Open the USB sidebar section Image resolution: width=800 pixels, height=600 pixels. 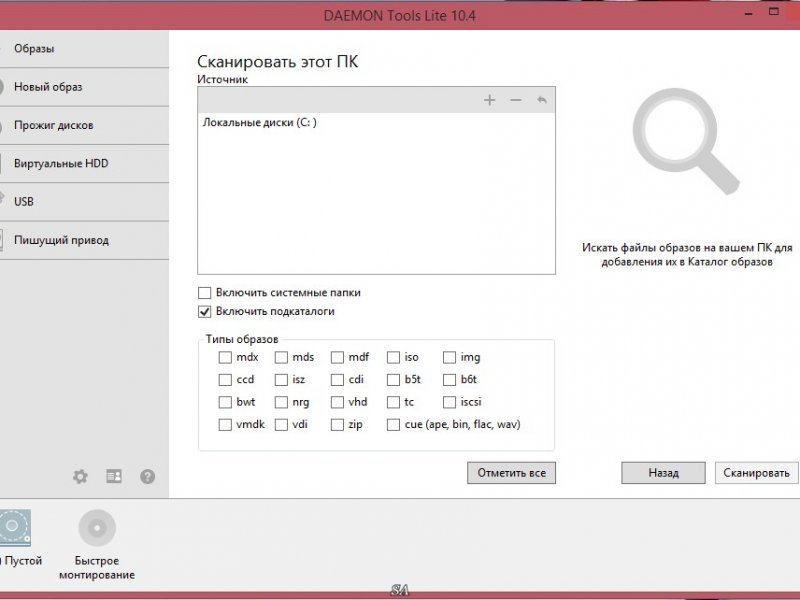tap(84, 202)
